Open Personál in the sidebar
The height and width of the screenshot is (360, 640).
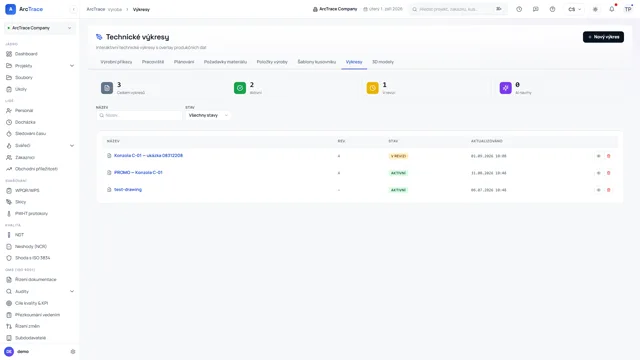click(24, 111)
